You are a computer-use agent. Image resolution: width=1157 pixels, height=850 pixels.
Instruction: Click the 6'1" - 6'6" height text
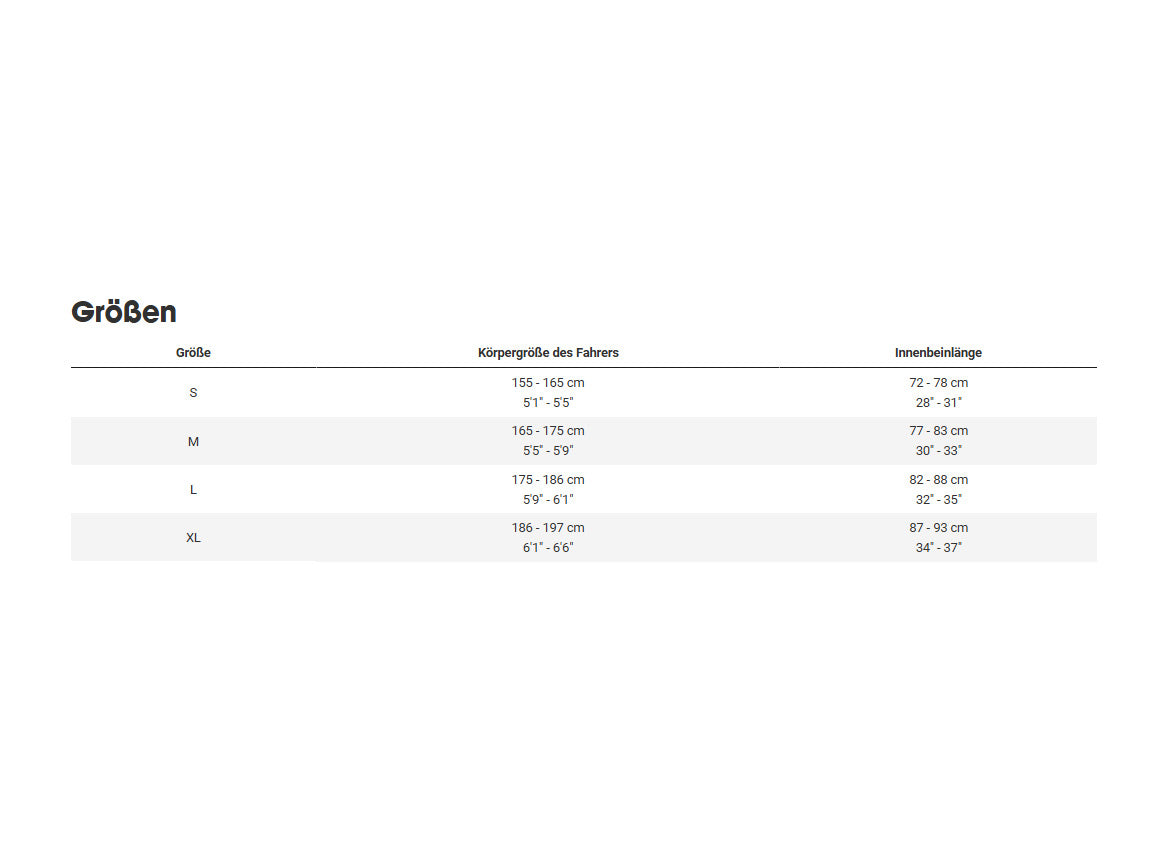548,548
